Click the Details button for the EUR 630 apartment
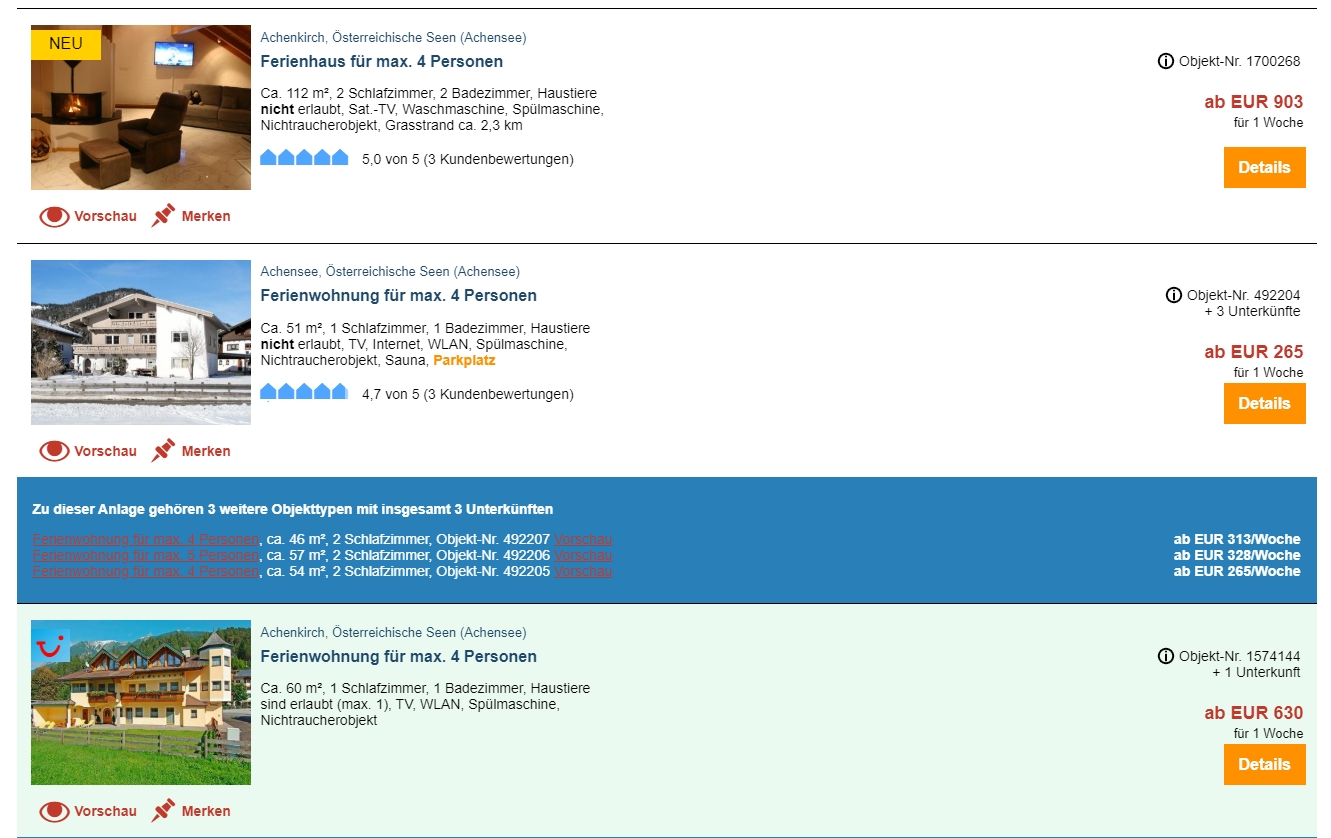The image size is (1331, 838). 1264,764
